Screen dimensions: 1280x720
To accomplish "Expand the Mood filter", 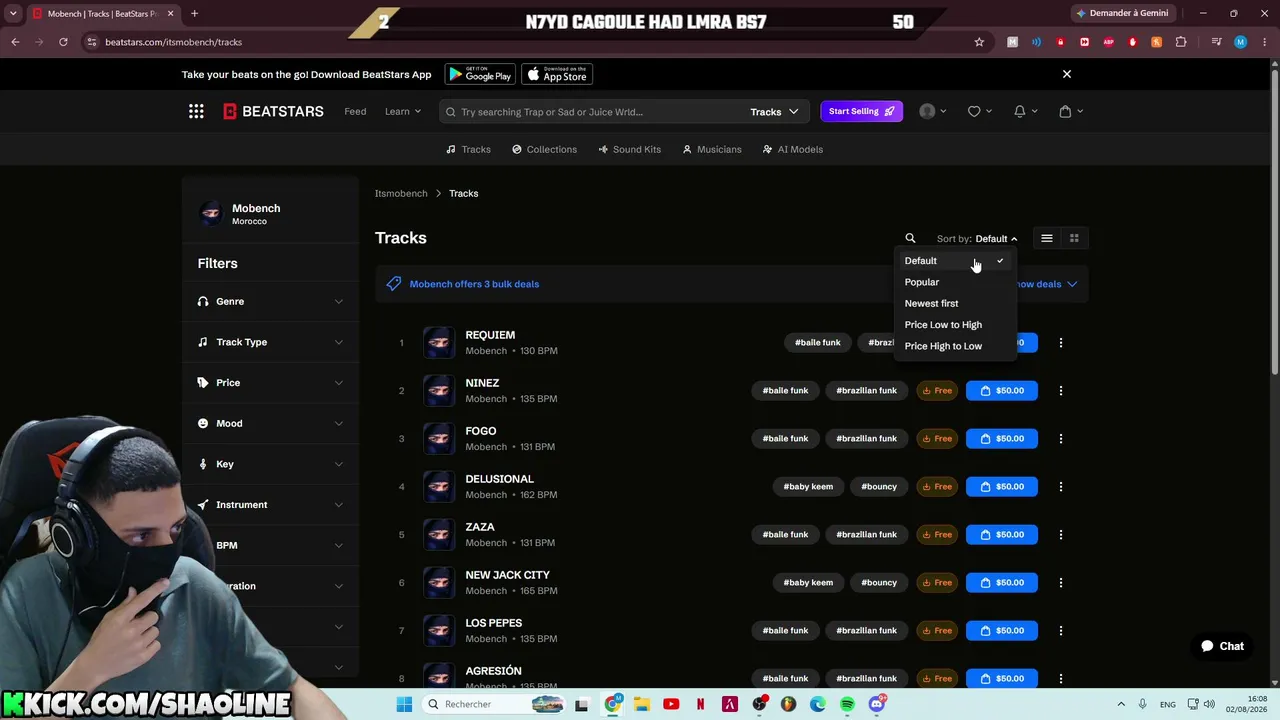I will (x=271, y=423).
